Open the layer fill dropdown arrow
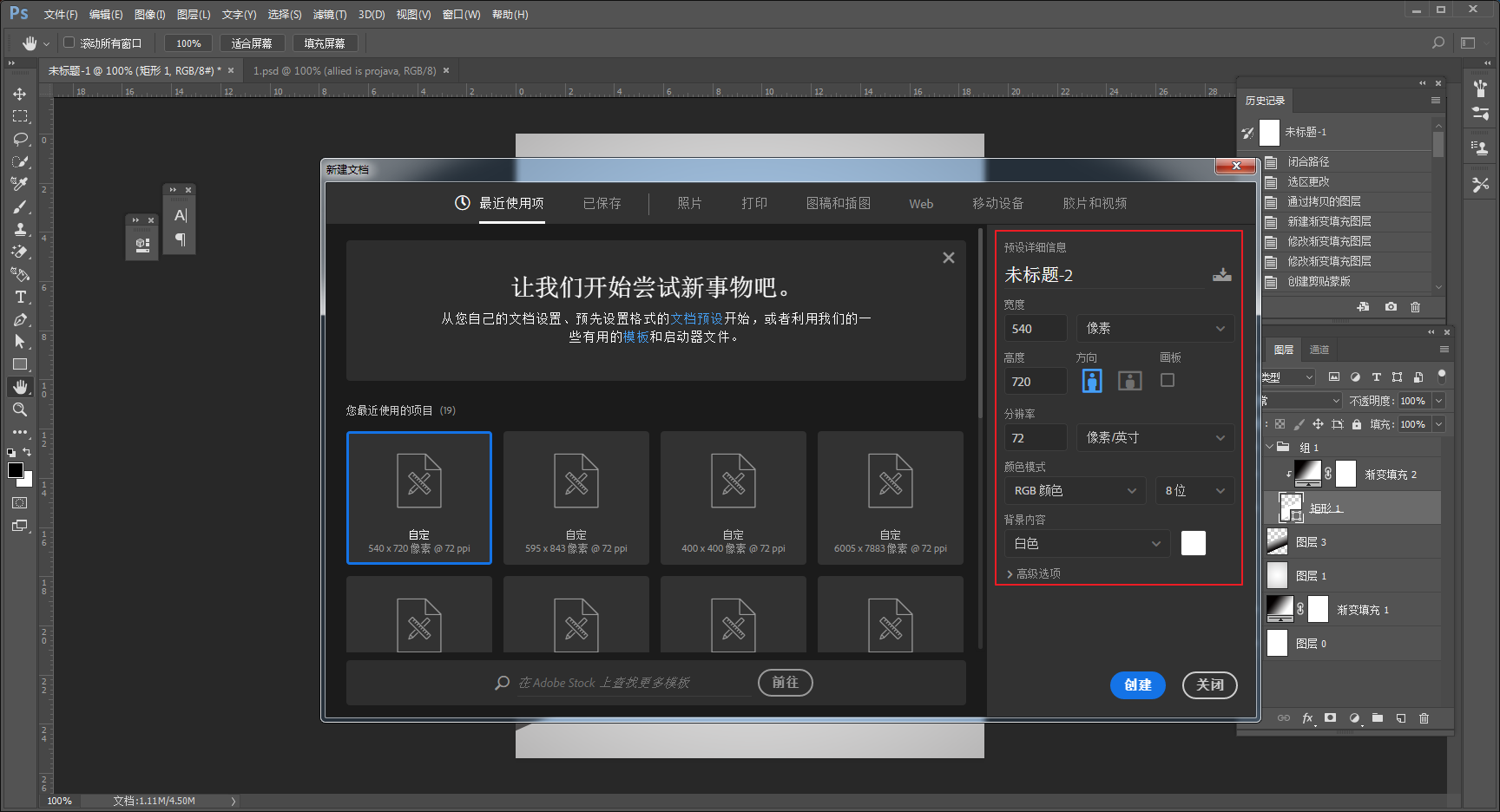 1438,424
